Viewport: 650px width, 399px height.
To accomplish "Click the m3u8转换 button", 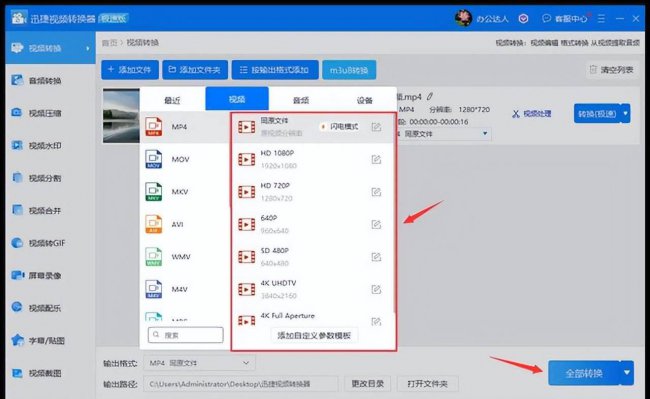I will [349, 70].
